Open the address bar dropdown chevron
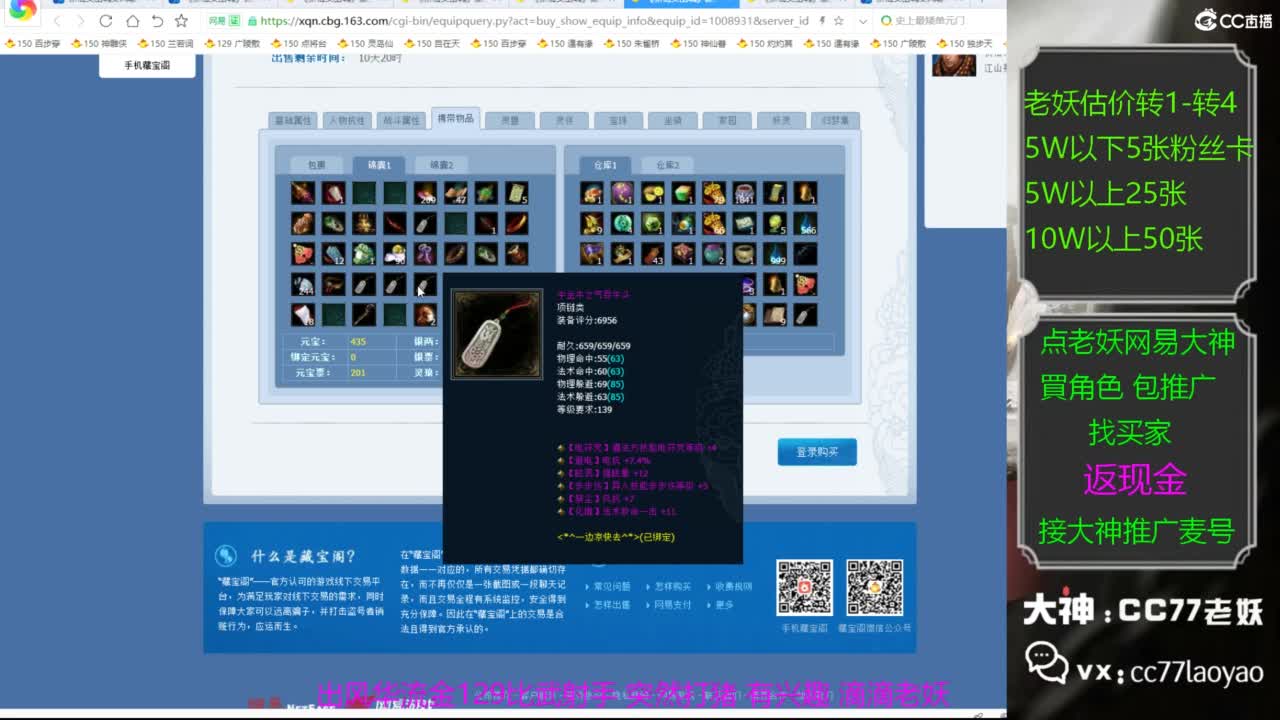The height and width of the screenshot is (720, 1280). coord(862,22)
